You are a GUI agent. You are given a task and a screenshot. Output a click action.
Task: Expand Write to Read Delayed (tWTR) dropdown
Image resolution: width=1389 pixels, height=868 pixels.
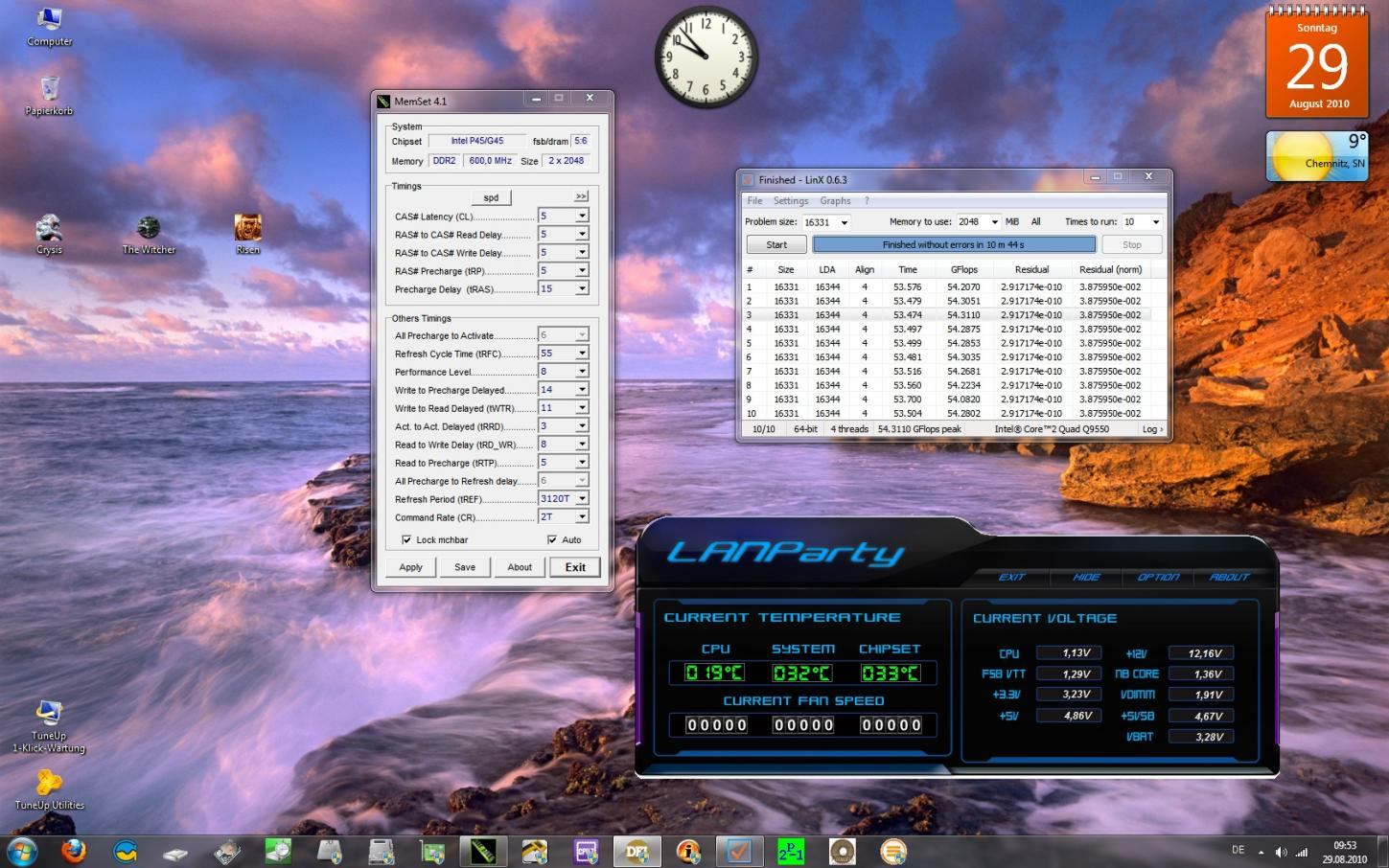pyautogui.click(x=582, y=408)
